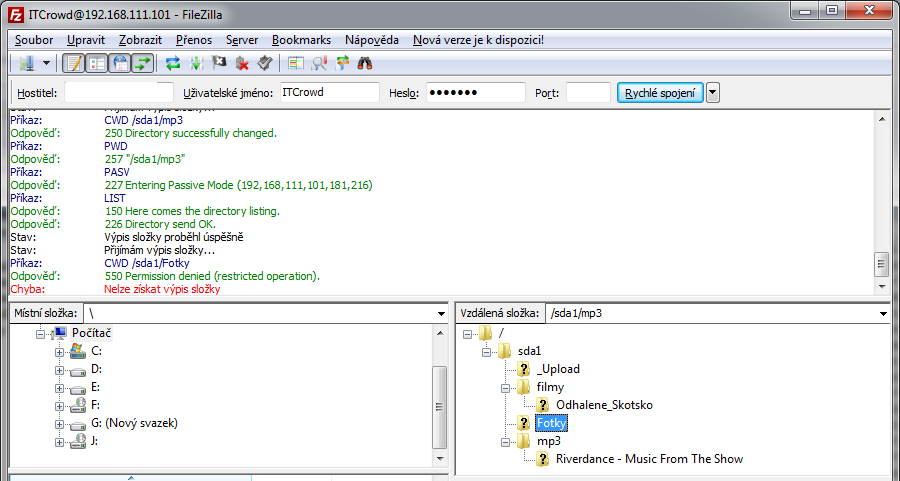900x481 pixels.
Task: Refresh the file and folder lists
Action: [x=173, y=63]
